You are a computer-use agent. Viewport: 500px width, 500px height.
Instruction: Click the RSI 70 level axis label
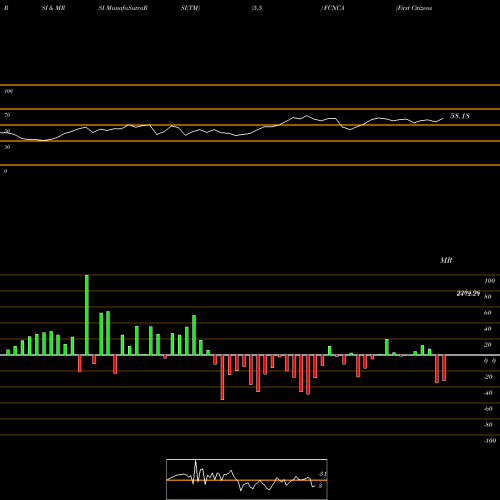[7, 115]
